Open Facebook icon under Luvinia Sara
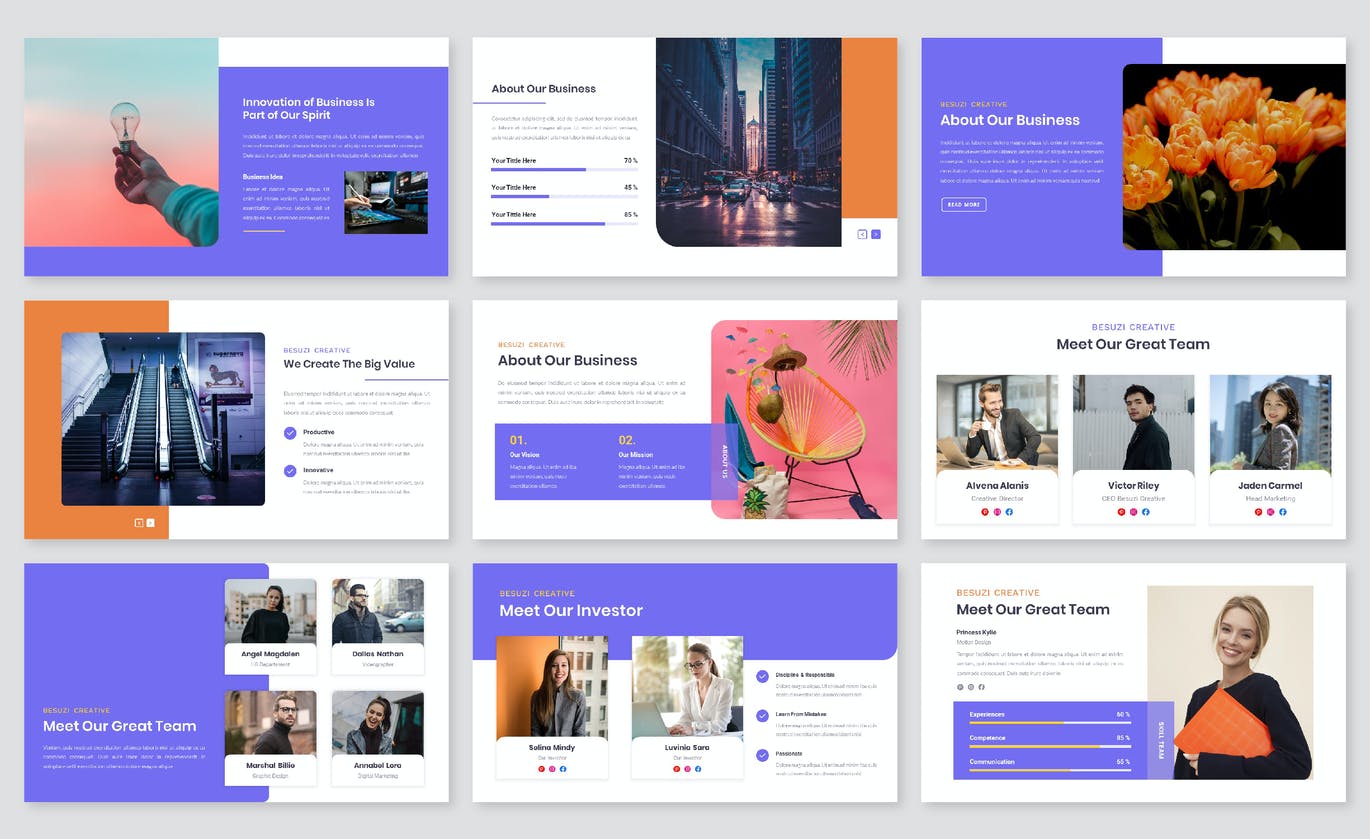1370x839 pixels. pos(698,769)
